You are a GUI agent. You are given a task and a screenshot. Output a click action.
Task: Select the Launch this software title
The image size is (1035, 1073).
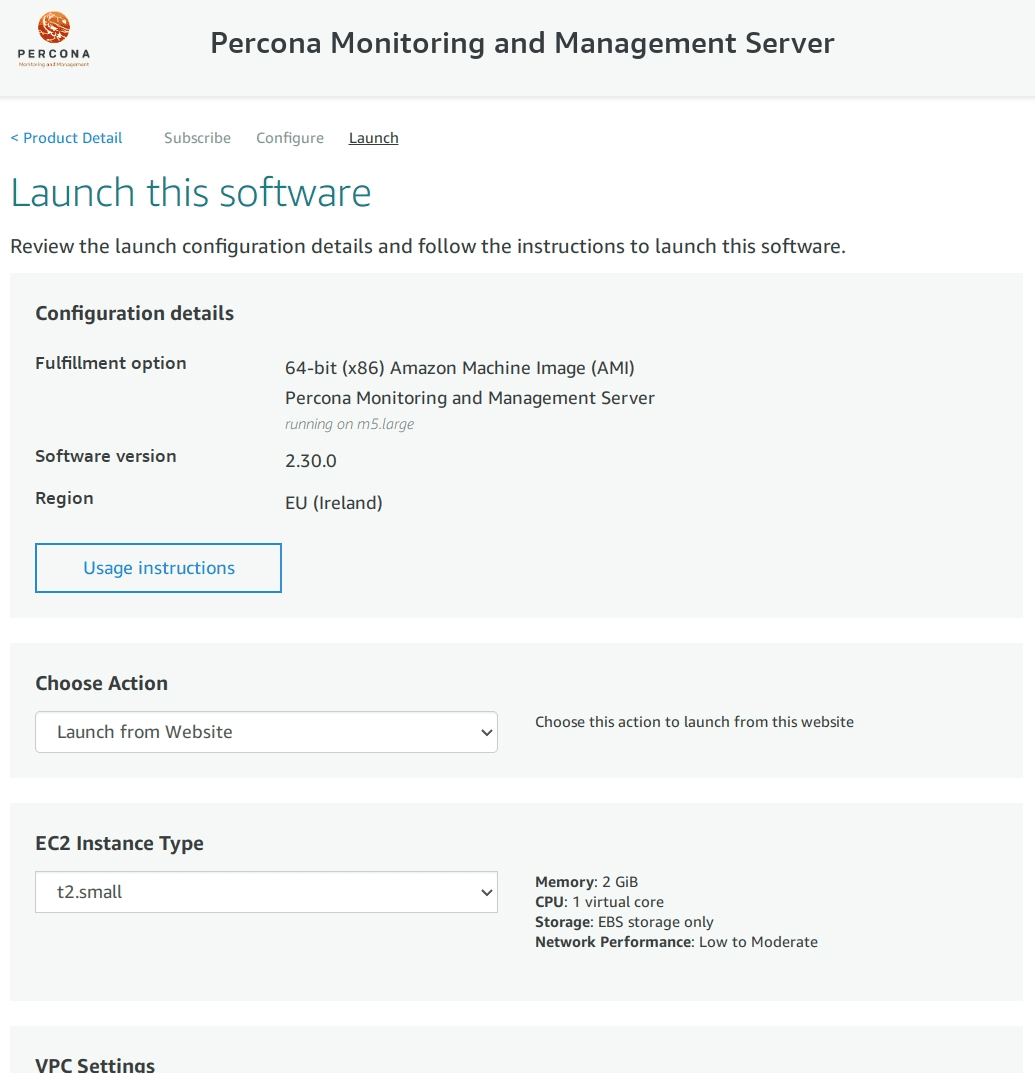point(192,192)
